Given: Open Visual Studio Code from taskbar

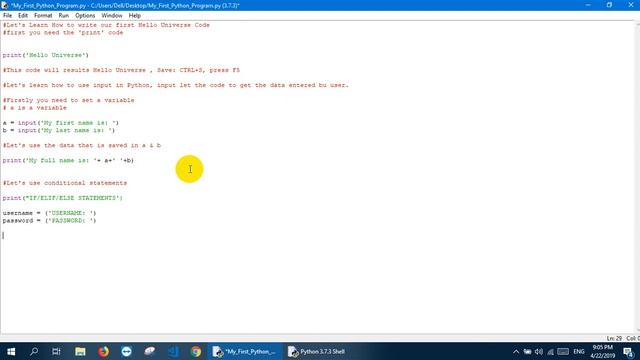Looking at the screenshot, I should point(173,351).
